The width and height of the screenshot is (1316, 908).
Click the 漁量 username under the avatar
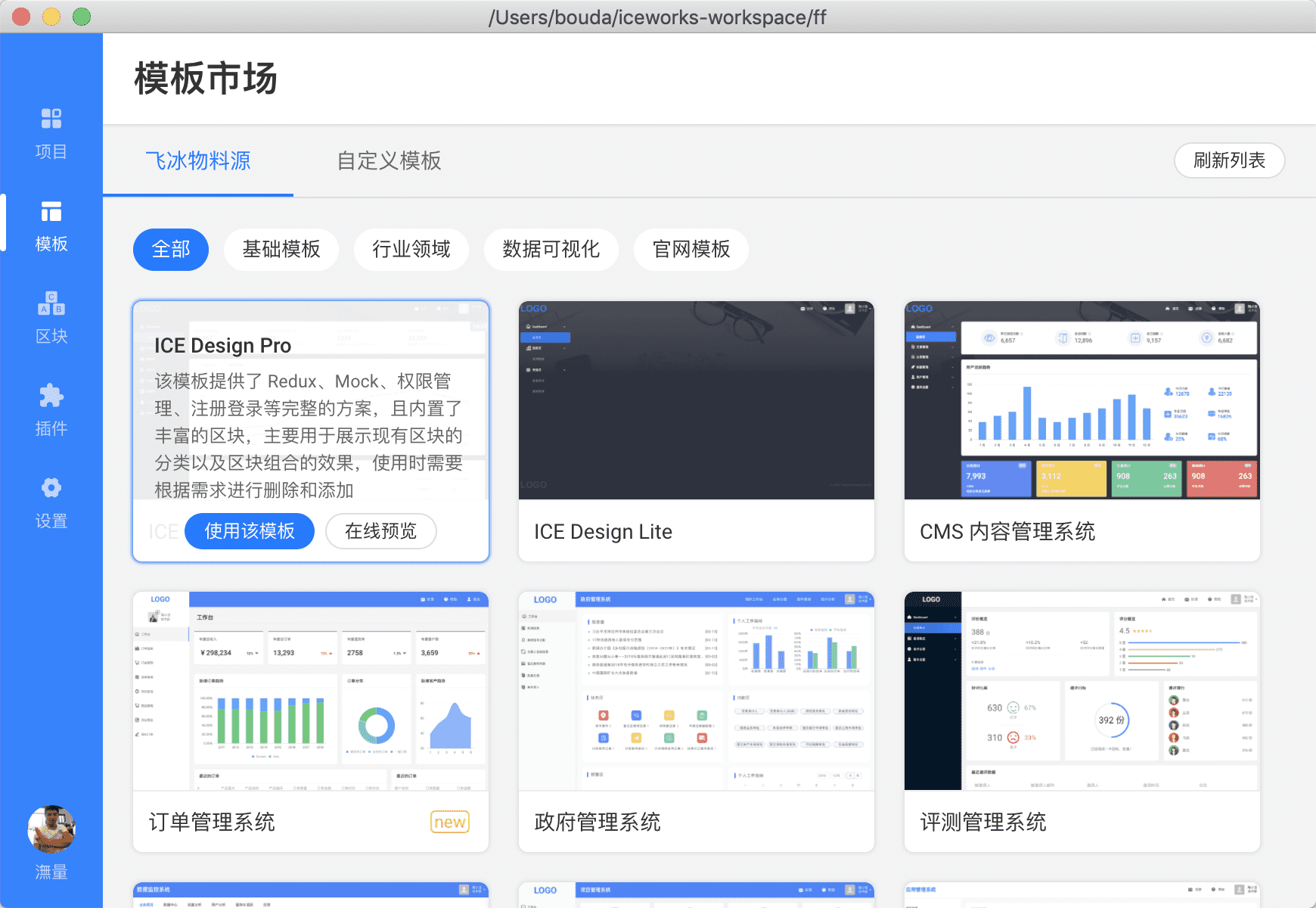tap(51, 872)
